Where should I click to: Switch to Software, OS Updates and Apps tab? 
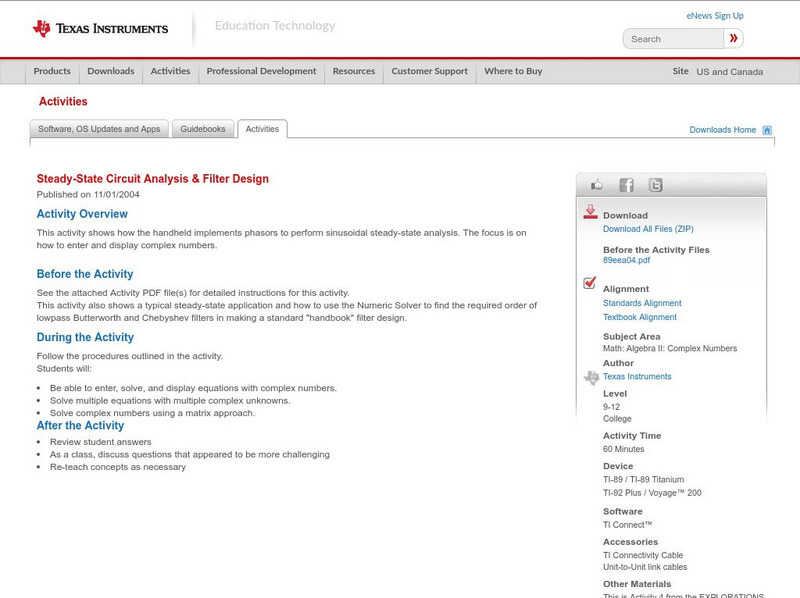(x=99, y=129)
